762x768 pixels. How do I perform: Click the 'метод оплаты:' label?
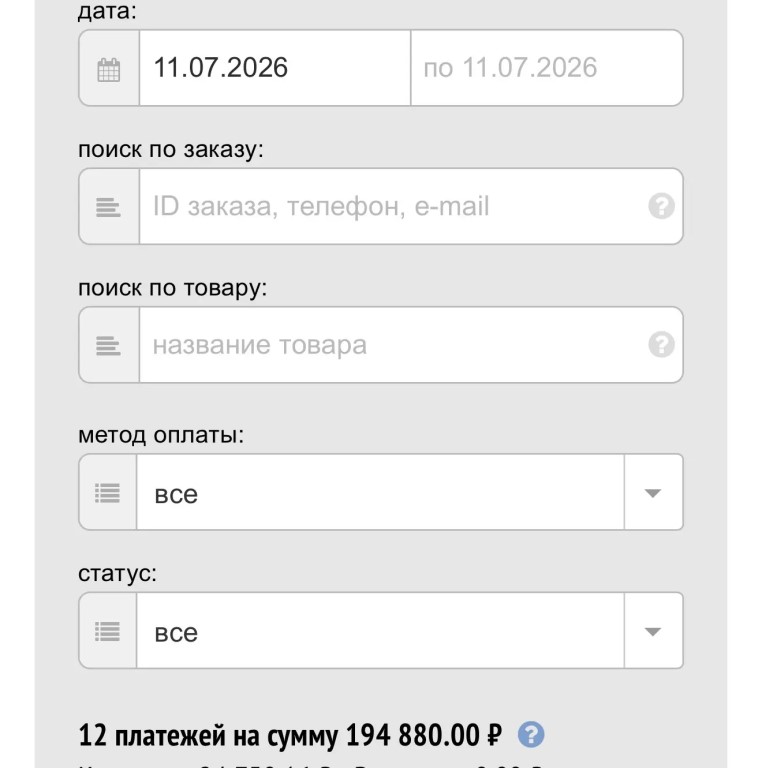click(x=161, y=435)
